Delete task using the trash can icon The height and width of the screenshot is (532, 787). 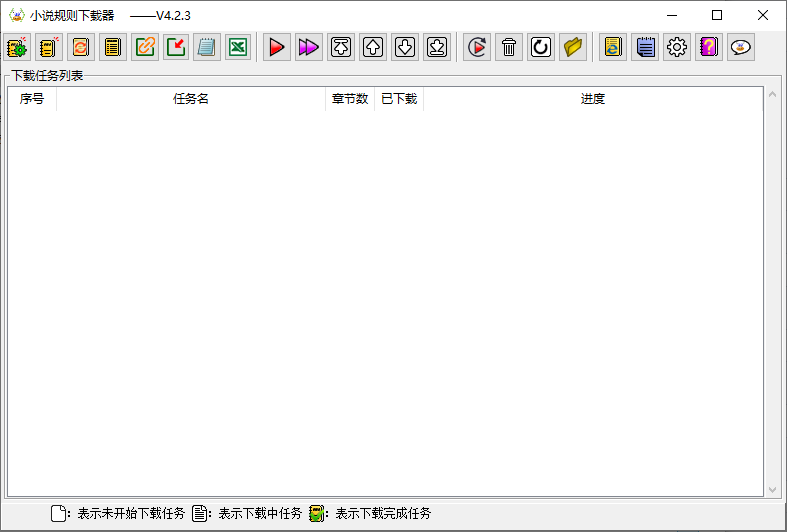(x=509, y=47)
